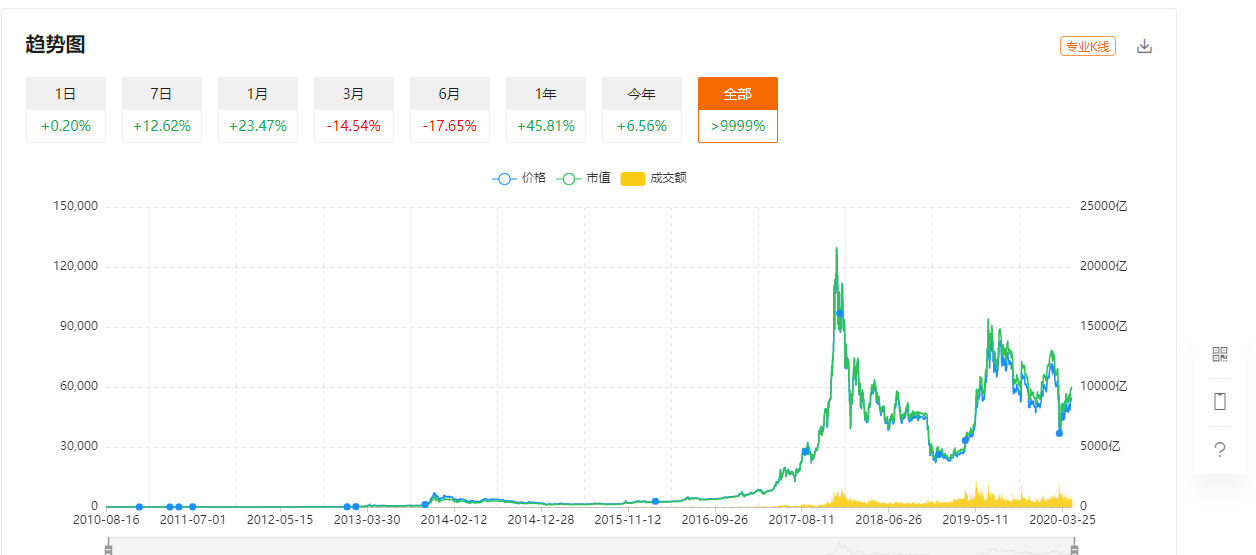Open the help question mark icon
This screenshot has width=1256, height=555.
[1219, 450]
